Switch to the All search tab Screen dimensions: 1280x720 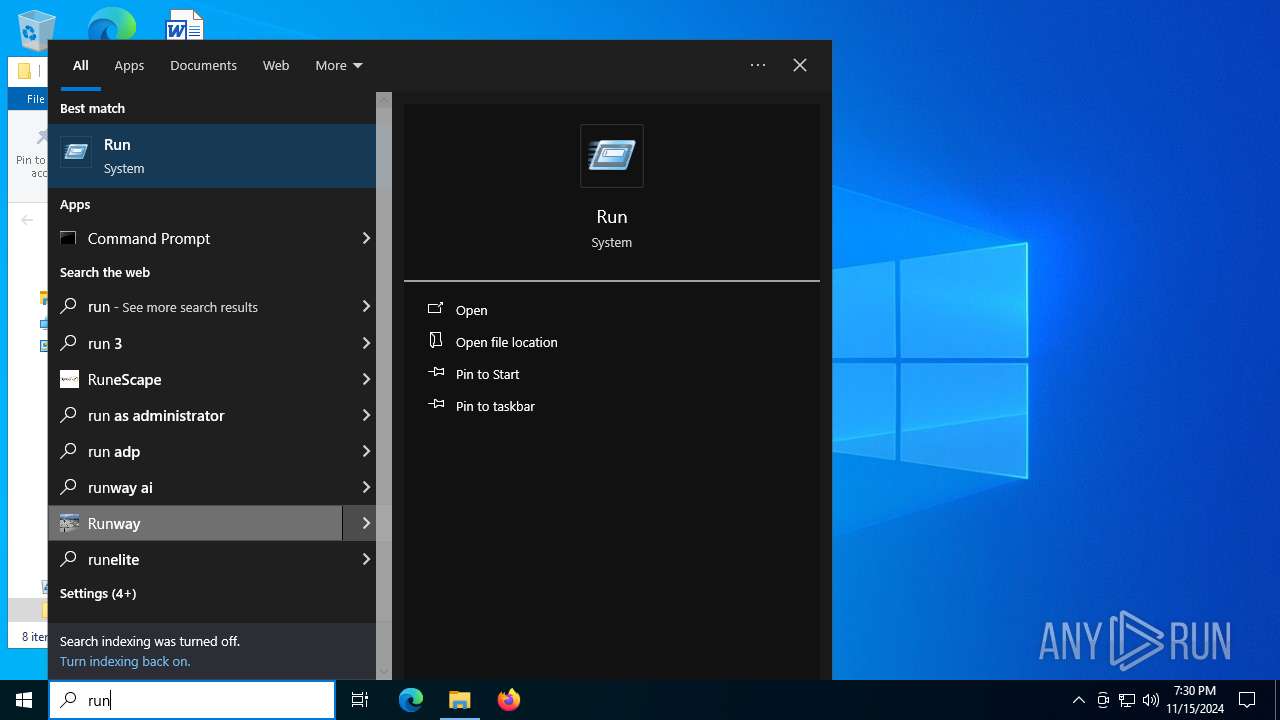pyautogui.click(x=81, y=65)
